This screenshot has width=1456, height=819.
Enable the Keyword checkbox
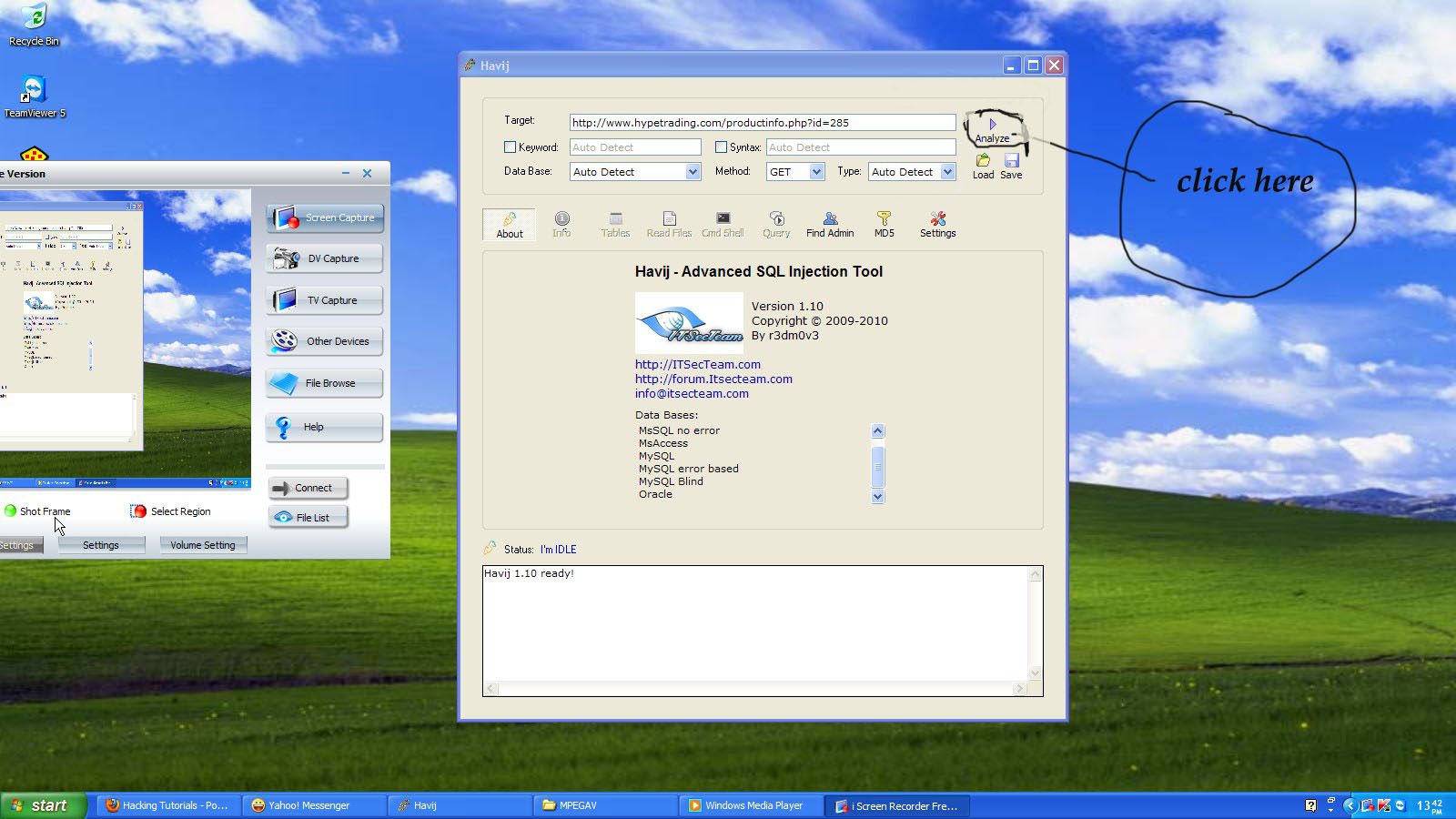click(x=510, y=147)
